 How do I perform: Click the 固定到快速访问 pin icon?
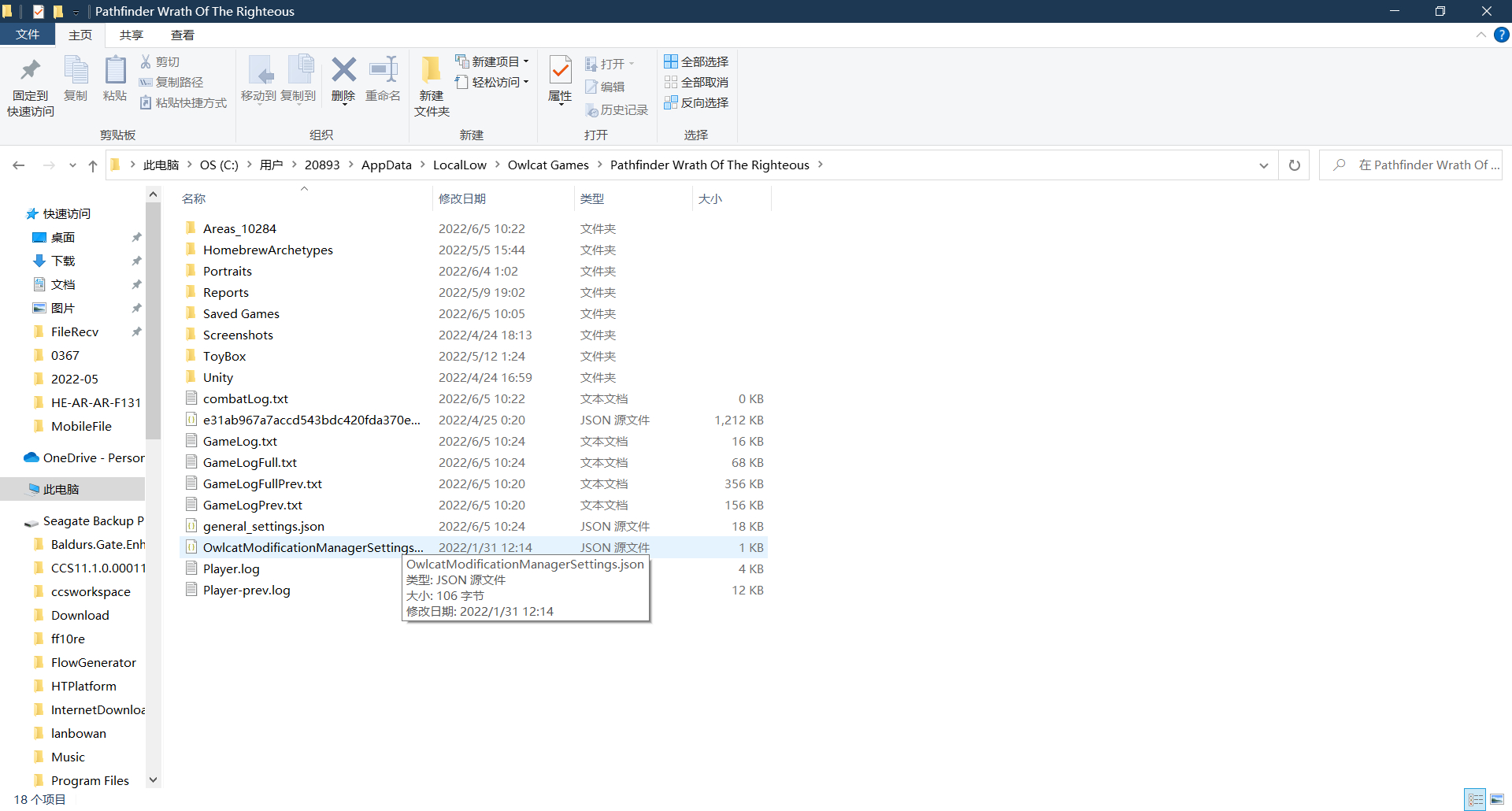click(x=31, y=70)
